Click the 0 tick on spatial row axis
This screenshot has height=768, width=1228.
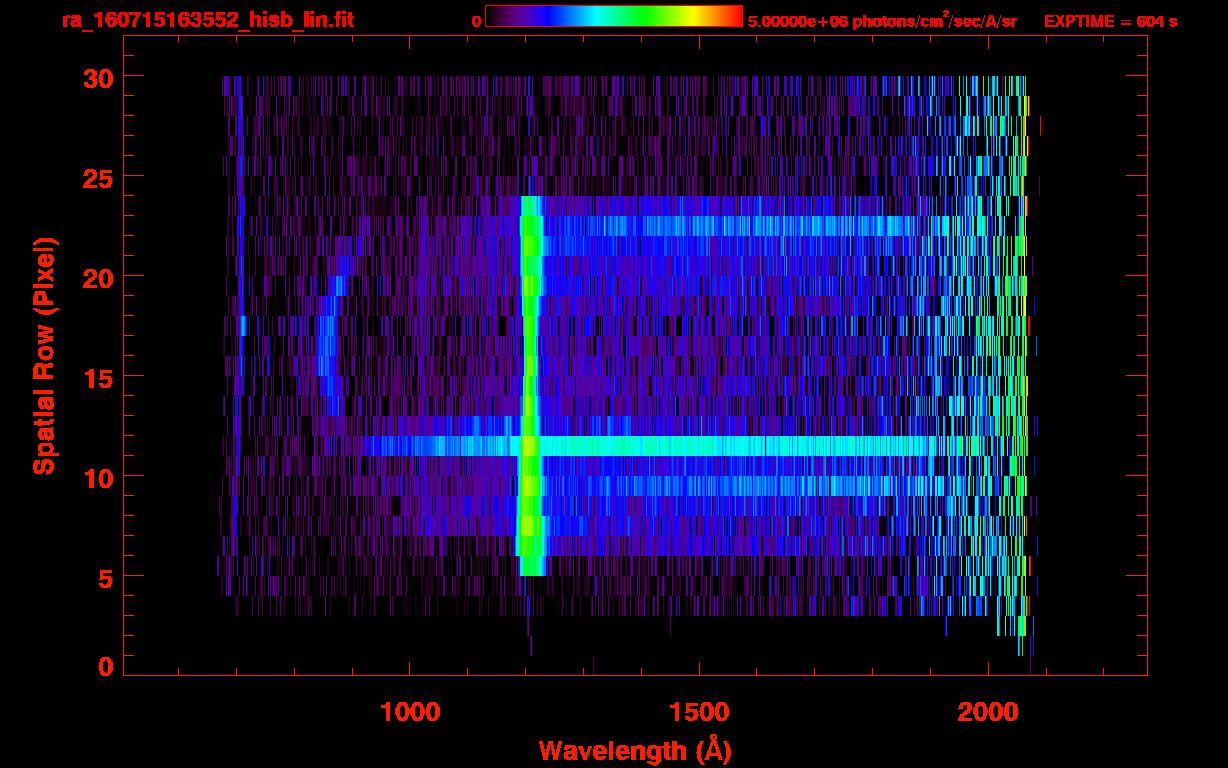coord(106,667)
